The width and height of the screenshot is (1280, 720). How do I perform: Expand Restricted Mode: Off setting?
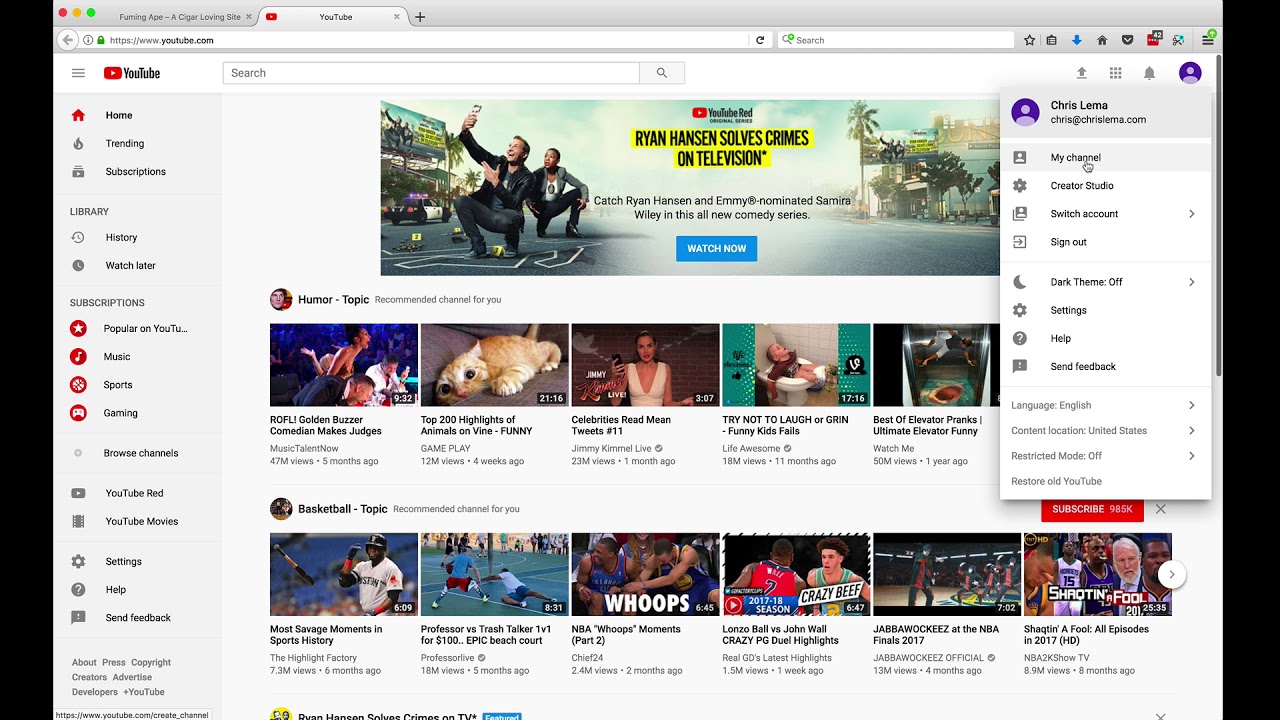click(x=1105, y=456)
